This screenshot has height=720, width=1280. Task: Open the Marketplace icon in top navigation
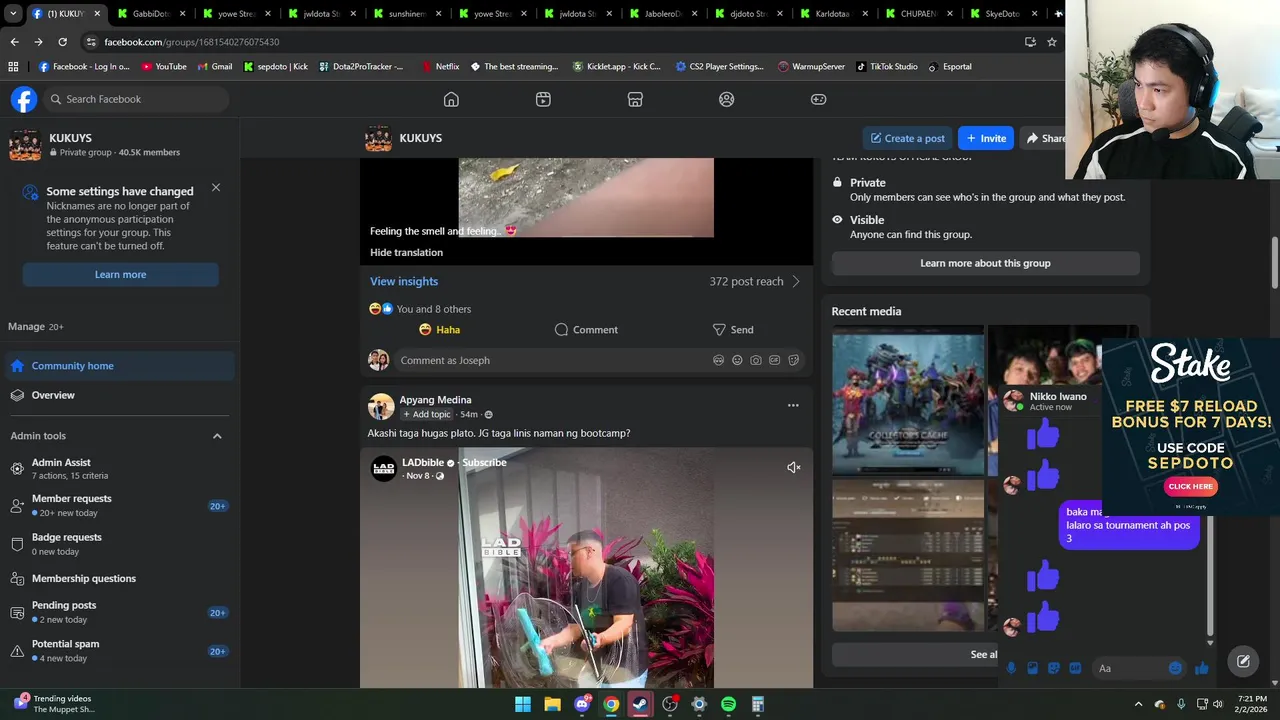(x=635, y=99)
